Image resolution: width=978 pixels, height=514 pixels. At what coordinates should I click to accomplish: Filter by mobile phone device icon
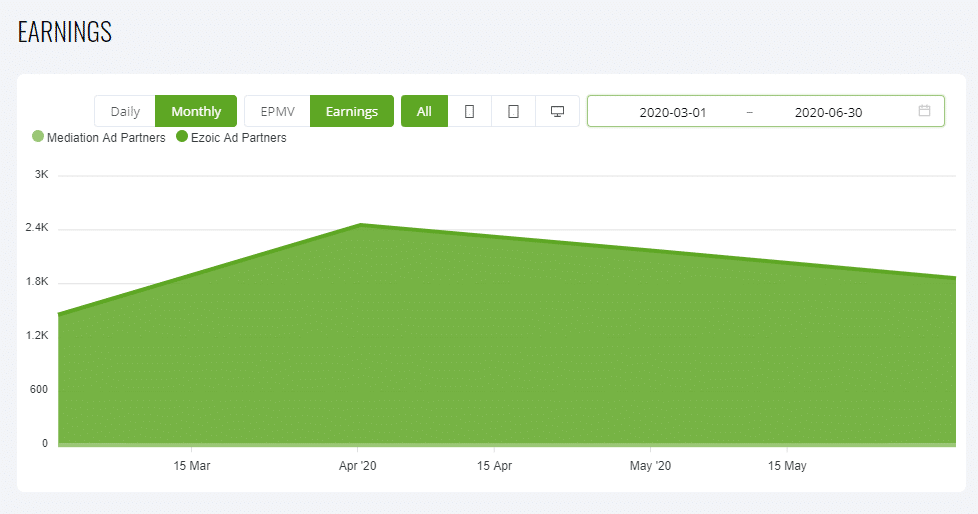[470, 111]
